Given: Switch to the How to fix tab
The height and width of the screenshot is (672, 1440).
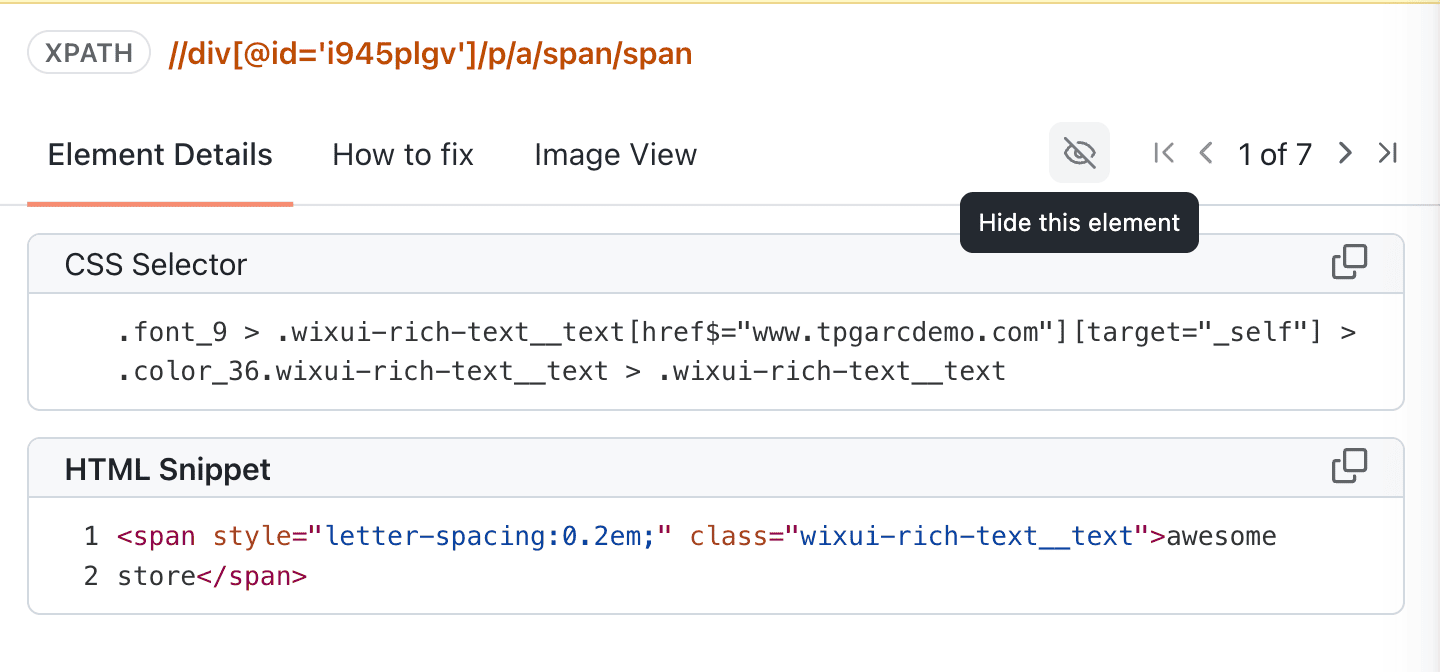Looking at the screenshot, I should 403,154.
